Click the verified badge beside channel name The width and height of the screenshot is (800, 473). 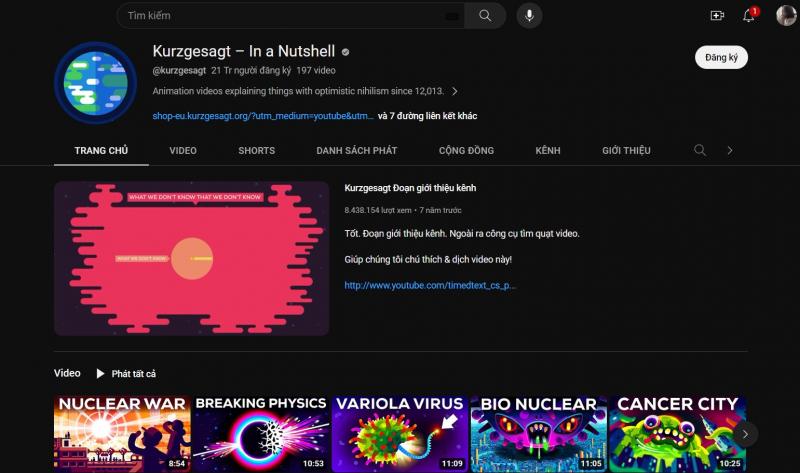click(x=345, y=52)
